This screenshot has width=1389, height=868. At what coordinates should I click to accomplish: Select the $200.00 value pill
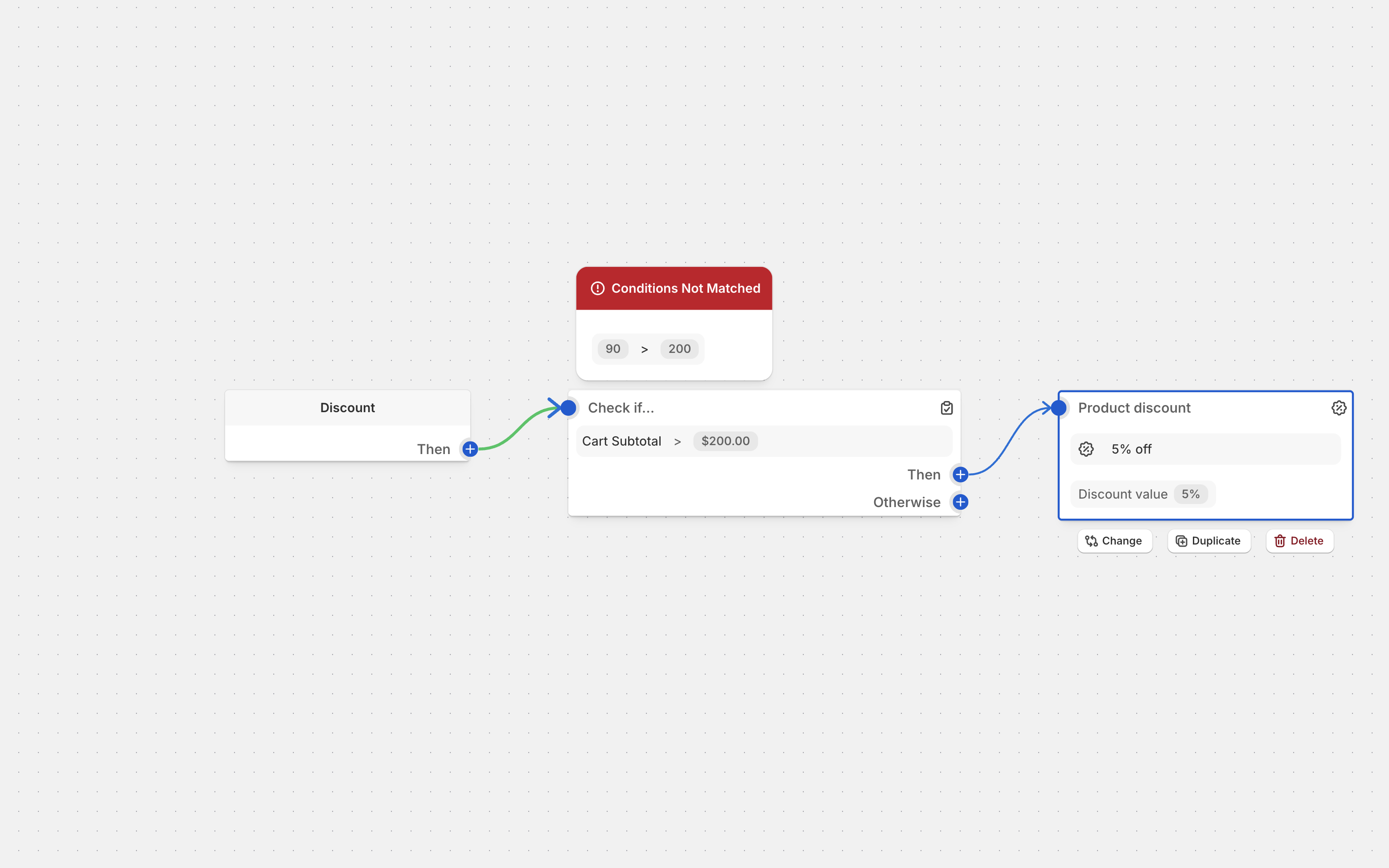pyautogui.click(x=725, y=441)
